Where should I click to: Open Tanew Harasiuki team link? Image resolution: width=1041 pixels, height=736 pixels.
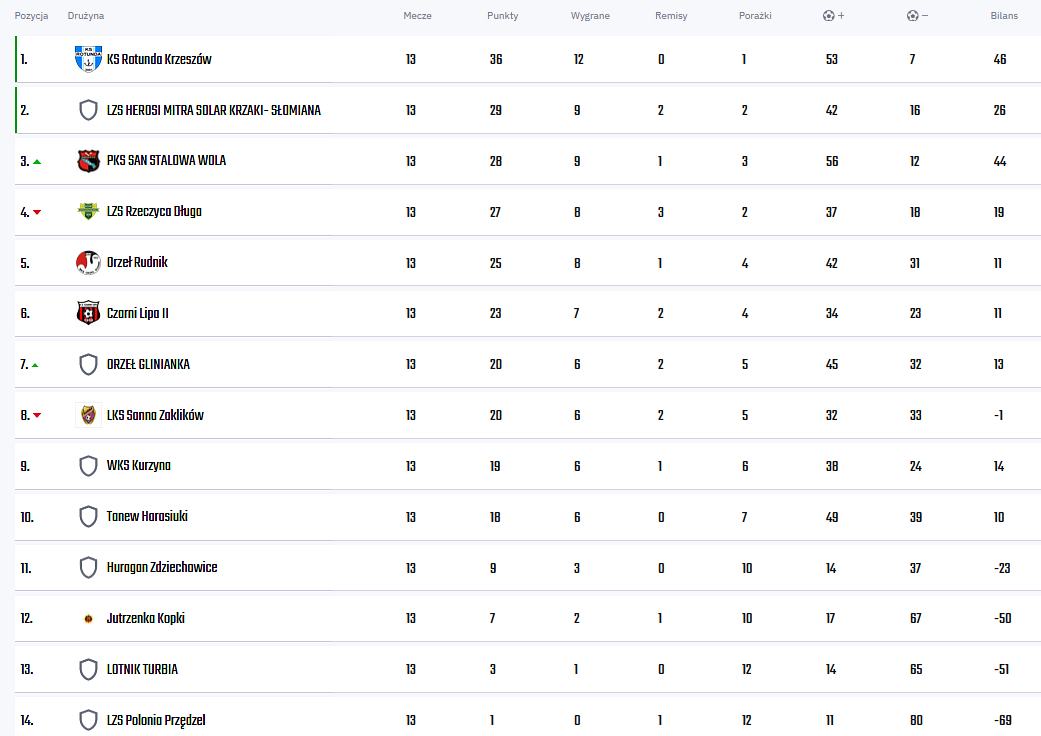(x=147, y=517)
